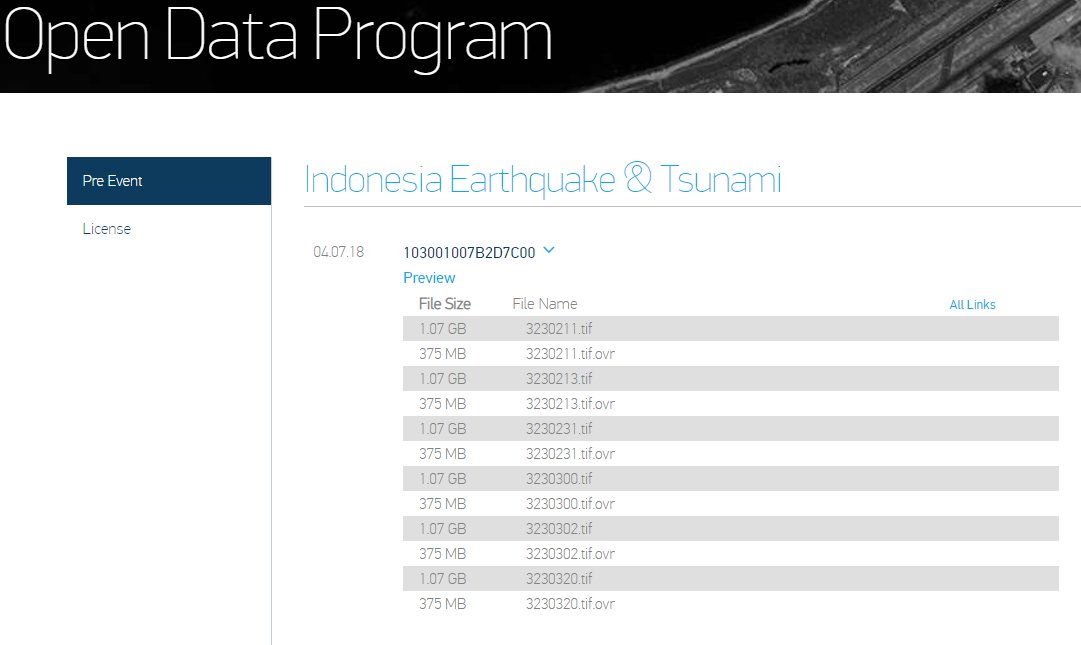Open the Preview for this image strip
This screenshot has height=645, width=1081.
(429, 278)
